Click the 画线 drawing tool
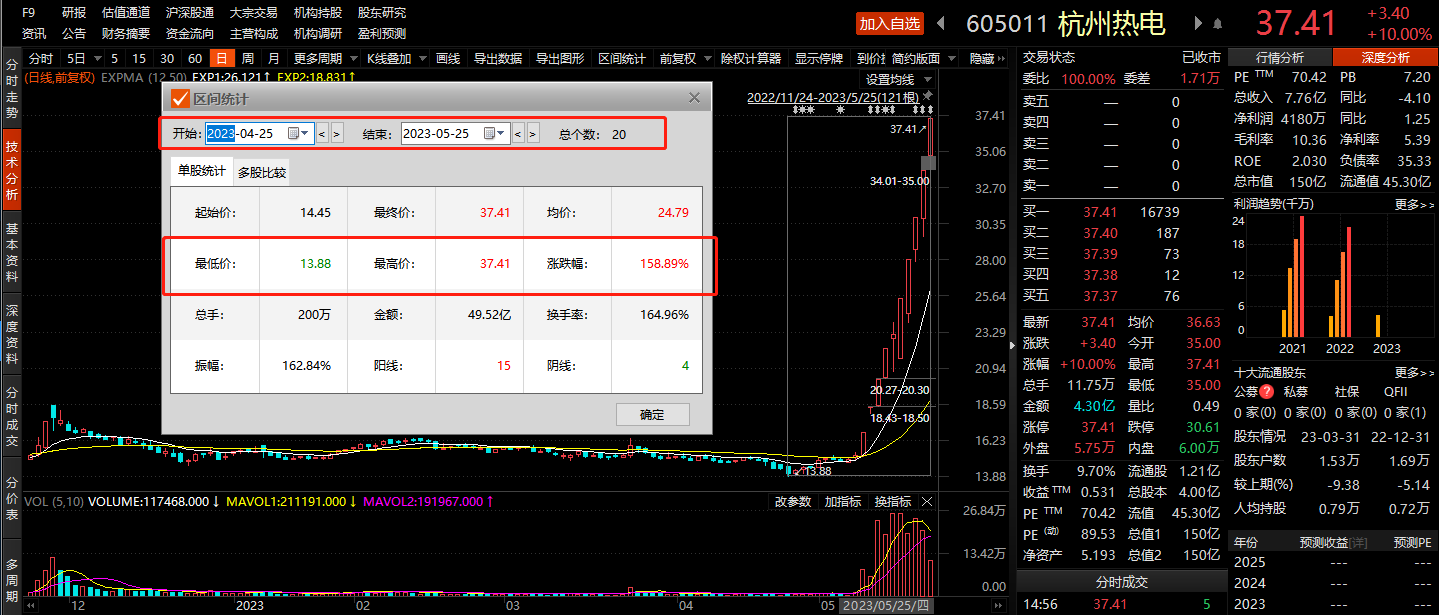 pos(448,59)
